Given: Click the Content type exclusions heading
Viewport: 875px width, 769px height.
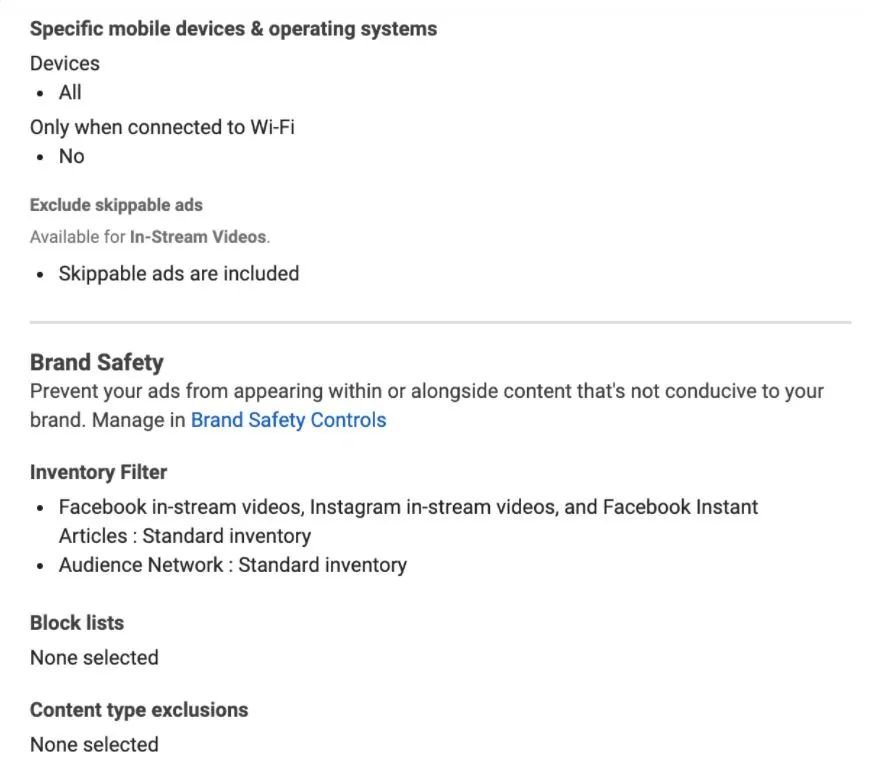Looking at the screenshot, I should pyautogui.click(x=139, y=710).
